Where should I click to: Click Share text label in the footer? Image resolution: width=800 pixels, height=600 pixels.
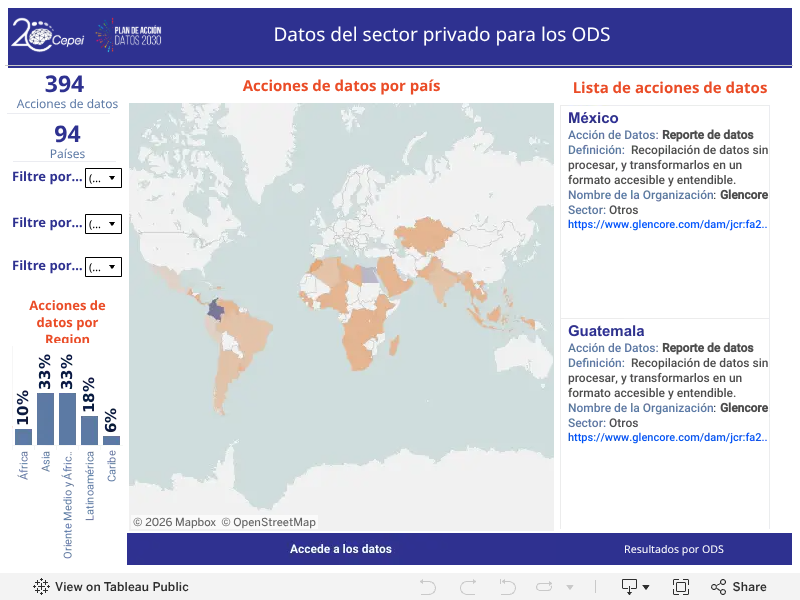pos(749,587)
